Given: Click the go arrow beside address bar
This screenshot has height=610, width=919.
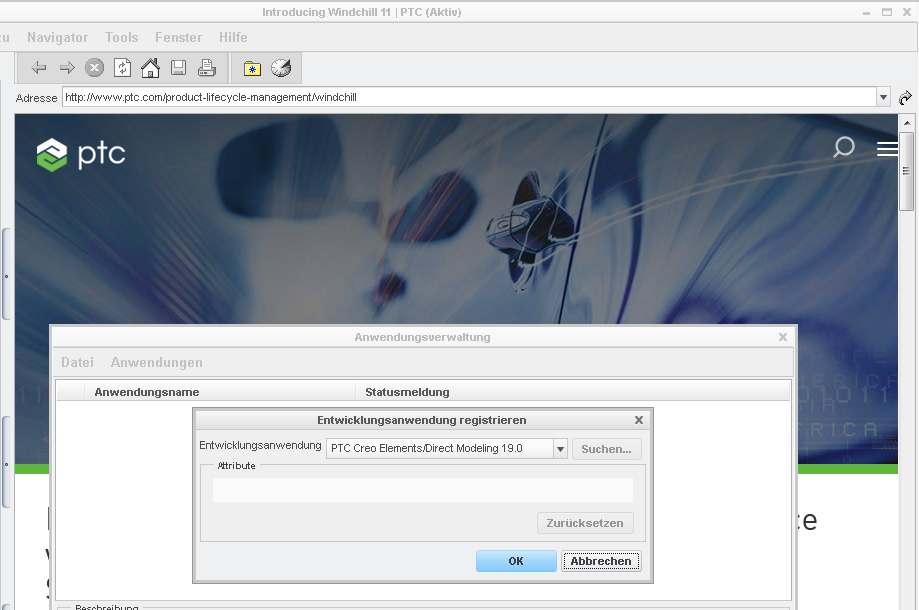Looking at the screenshot, I should (x=905, y=97).
